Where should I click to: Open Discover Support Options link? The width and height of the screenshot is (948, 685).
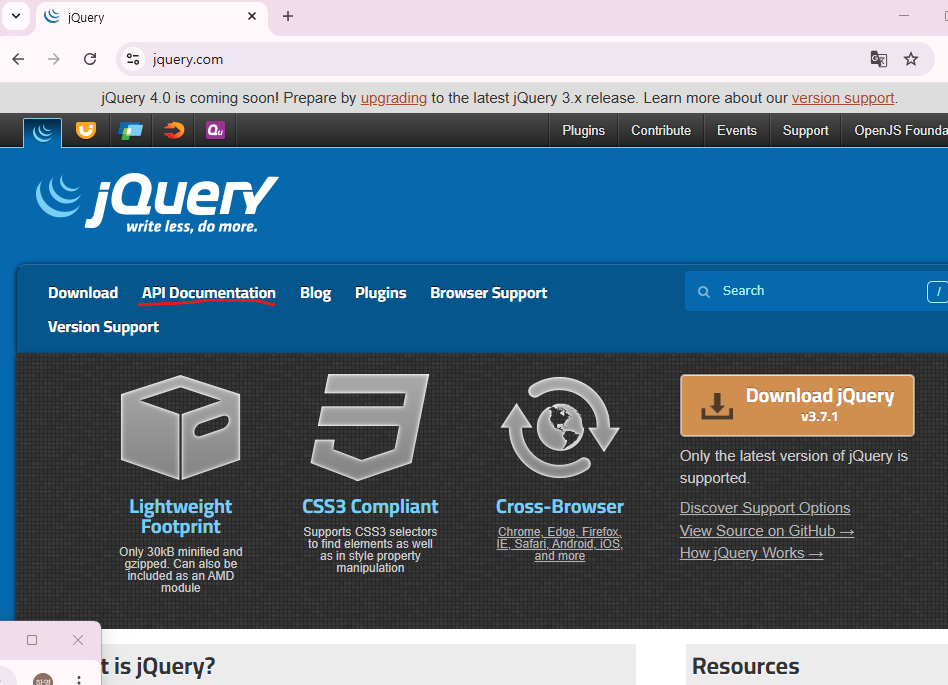(765, 508)
